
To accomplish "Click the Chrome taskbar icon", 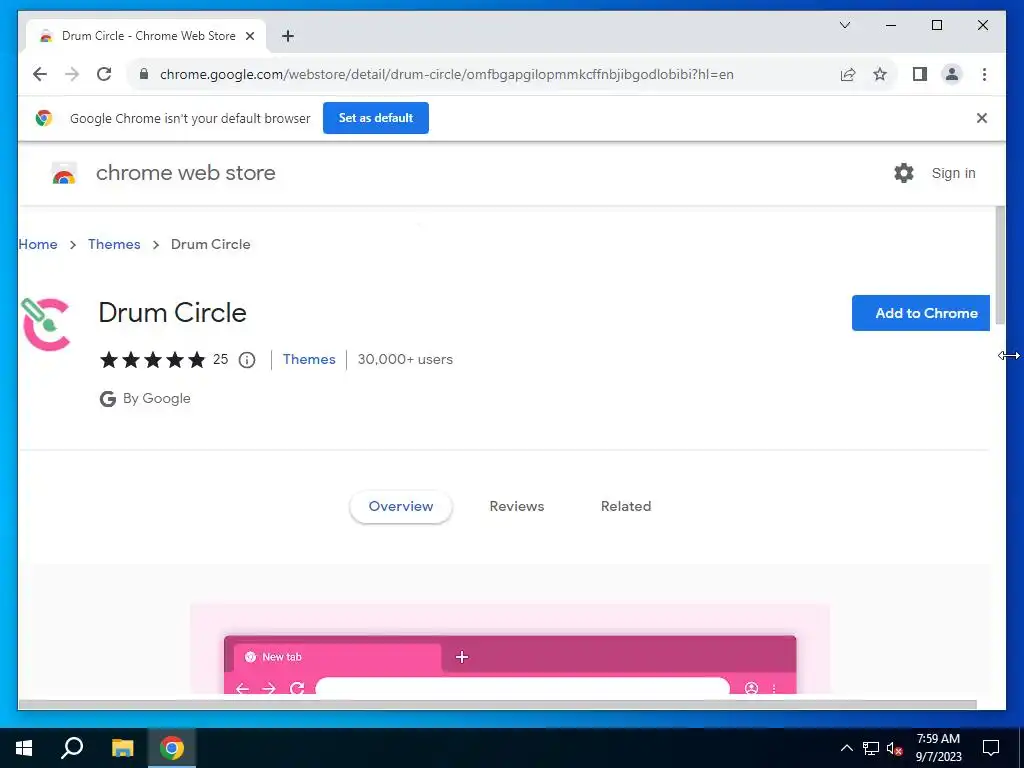I will (x=172, y=748).
